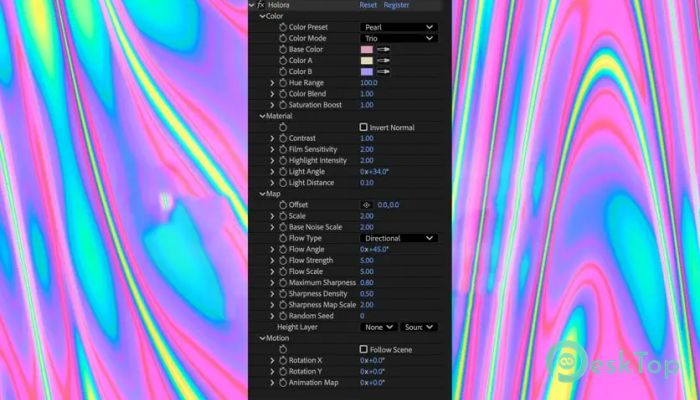The height and width of the screenshot is (400, 700).
Task: Toggle the Offset stopwatch
Action: click(x=283, y=205)
